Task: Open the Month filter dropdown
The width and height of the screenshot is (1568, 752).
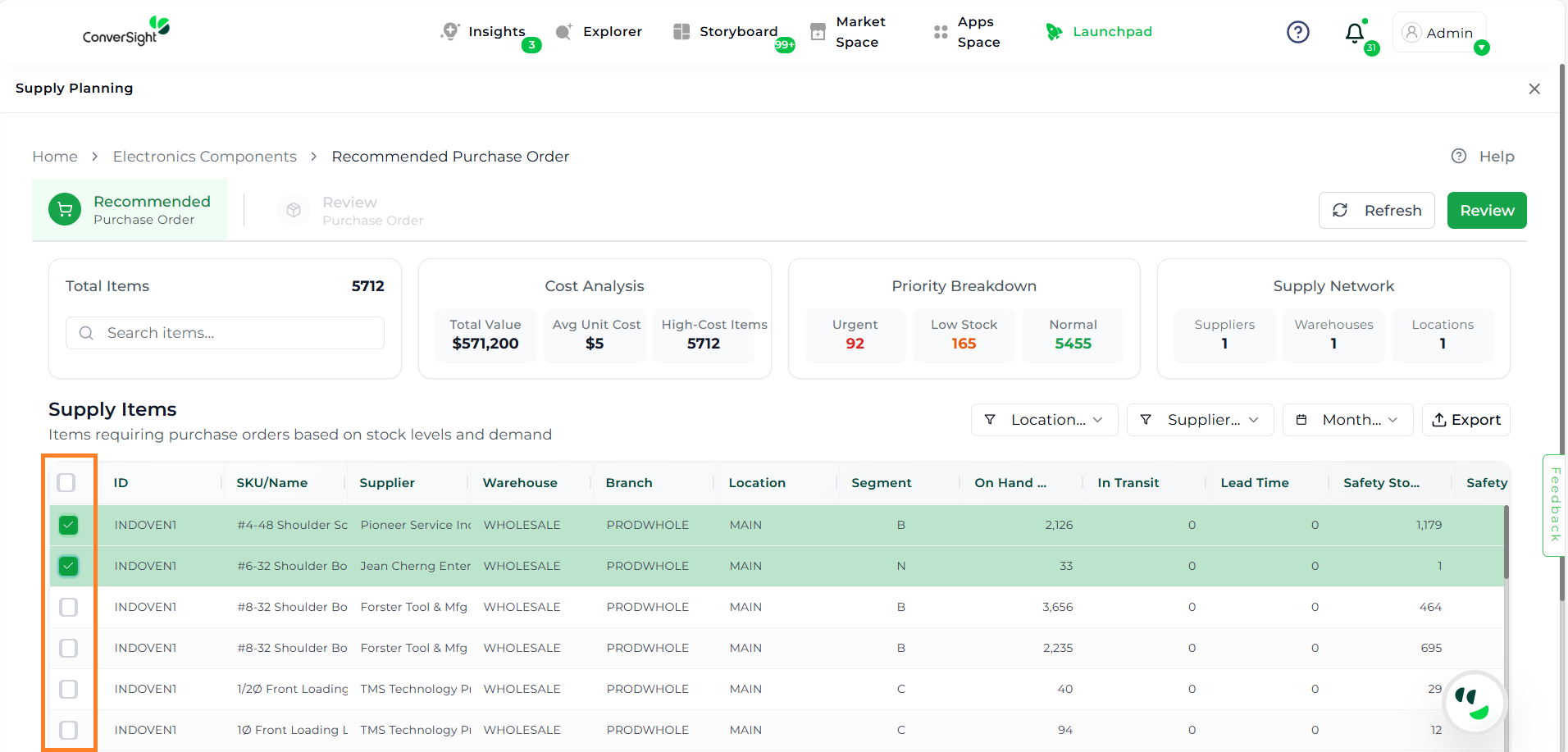Action: pyautogui.click(x=1347, y=420)
